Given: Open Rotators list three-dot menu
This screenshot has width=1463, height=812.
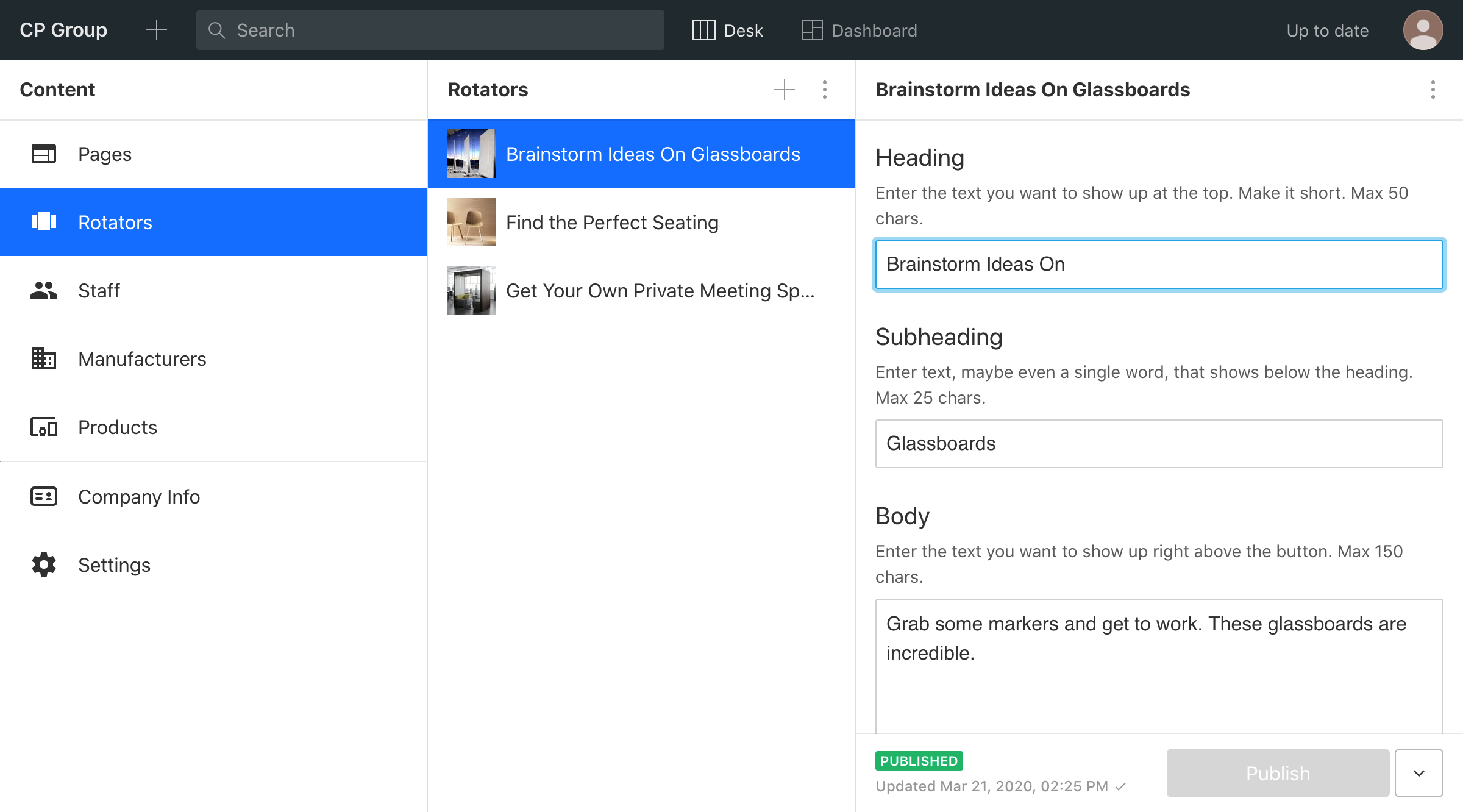Looking at the screenshot, I should pyautogui.click(x=825, y=90).
